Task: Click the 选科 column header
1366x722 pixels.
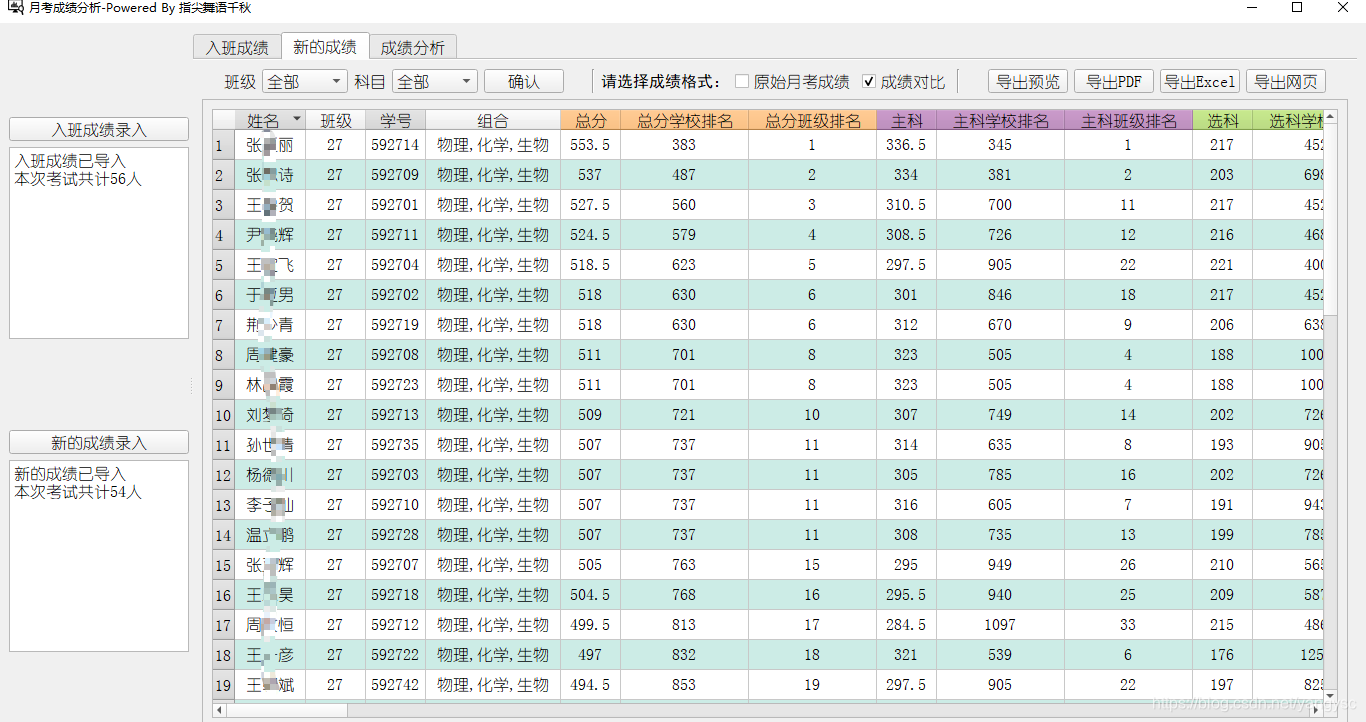Action: [1223, 120]
